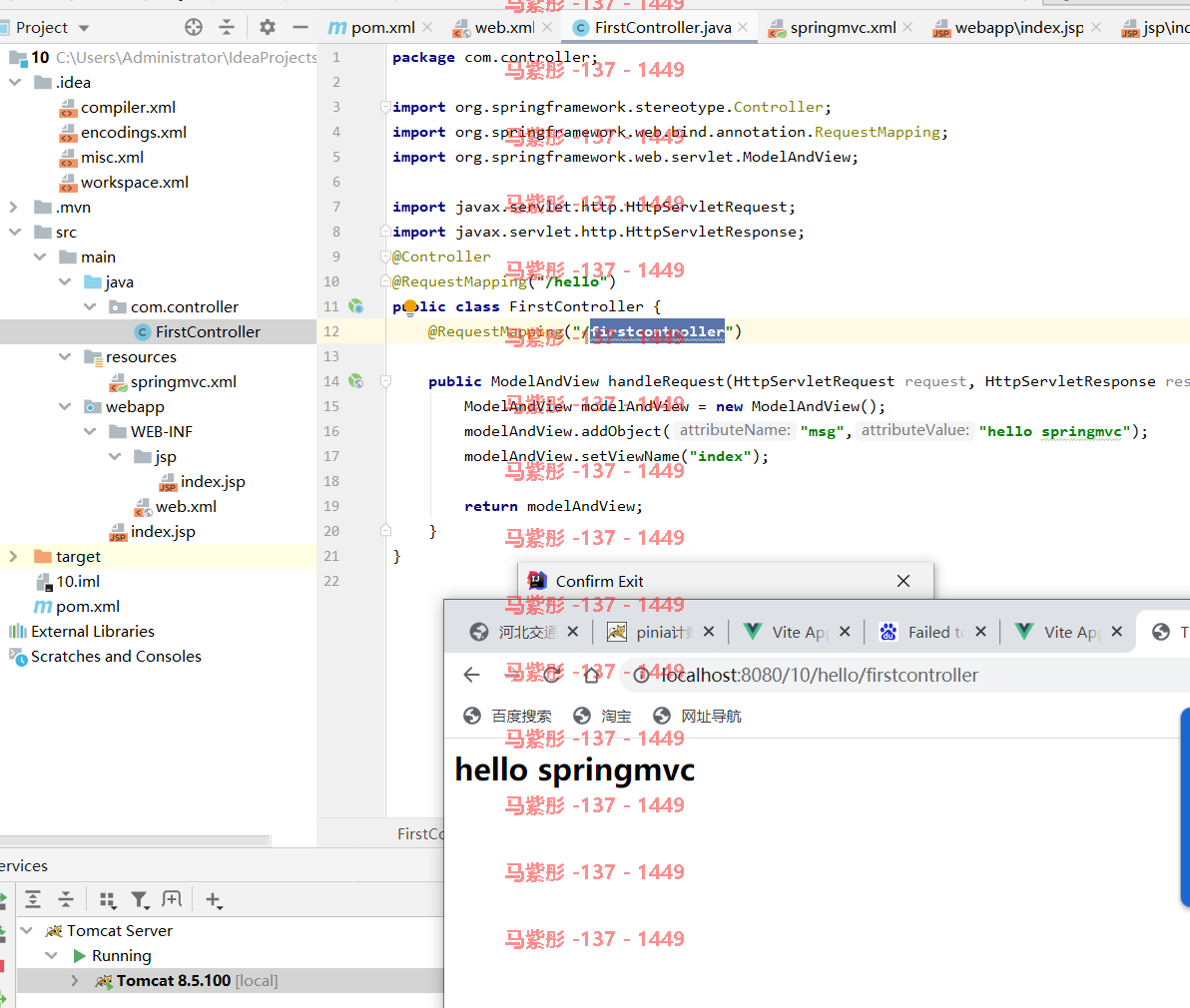This screenshot has height=1008, width=1190.
Task: Collapse the webapp folder
Action: 65,406
